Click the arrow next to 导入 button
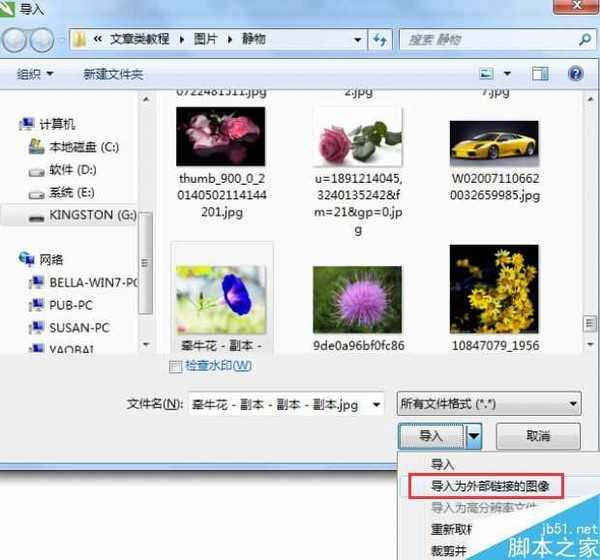This screenshot has width=600, height=560. pyautogui.click(x=475, y=436)
